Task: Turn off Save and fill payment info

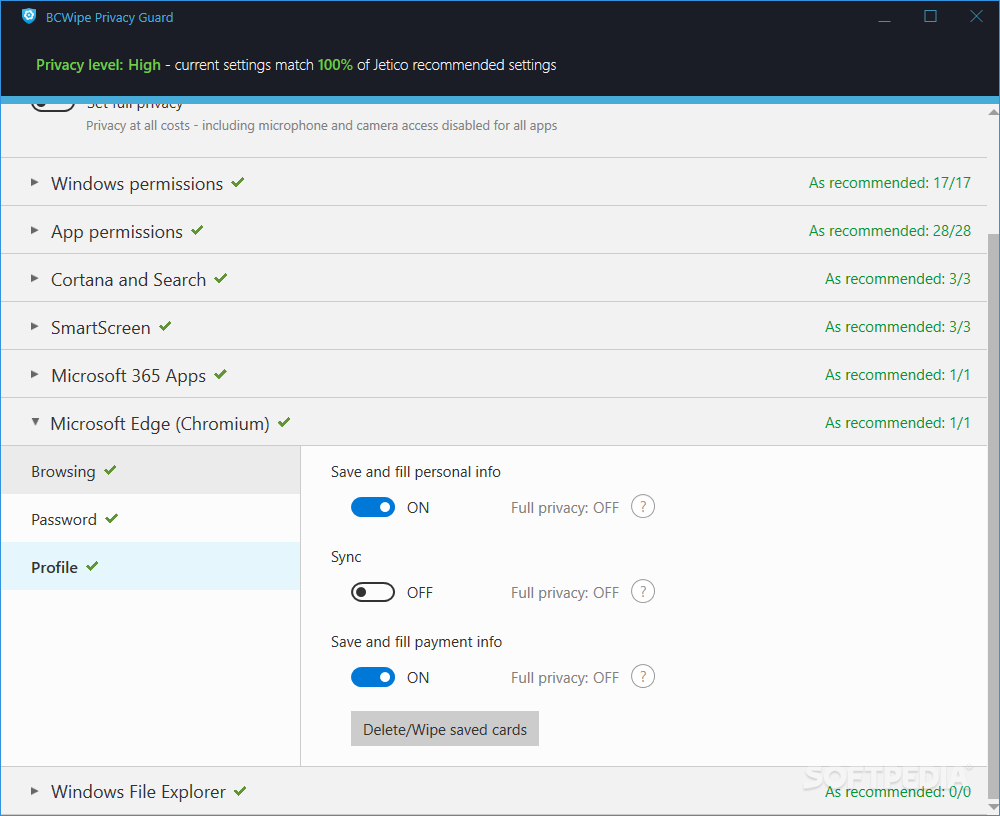Action: pyautogui.click(x=372, y=677)
